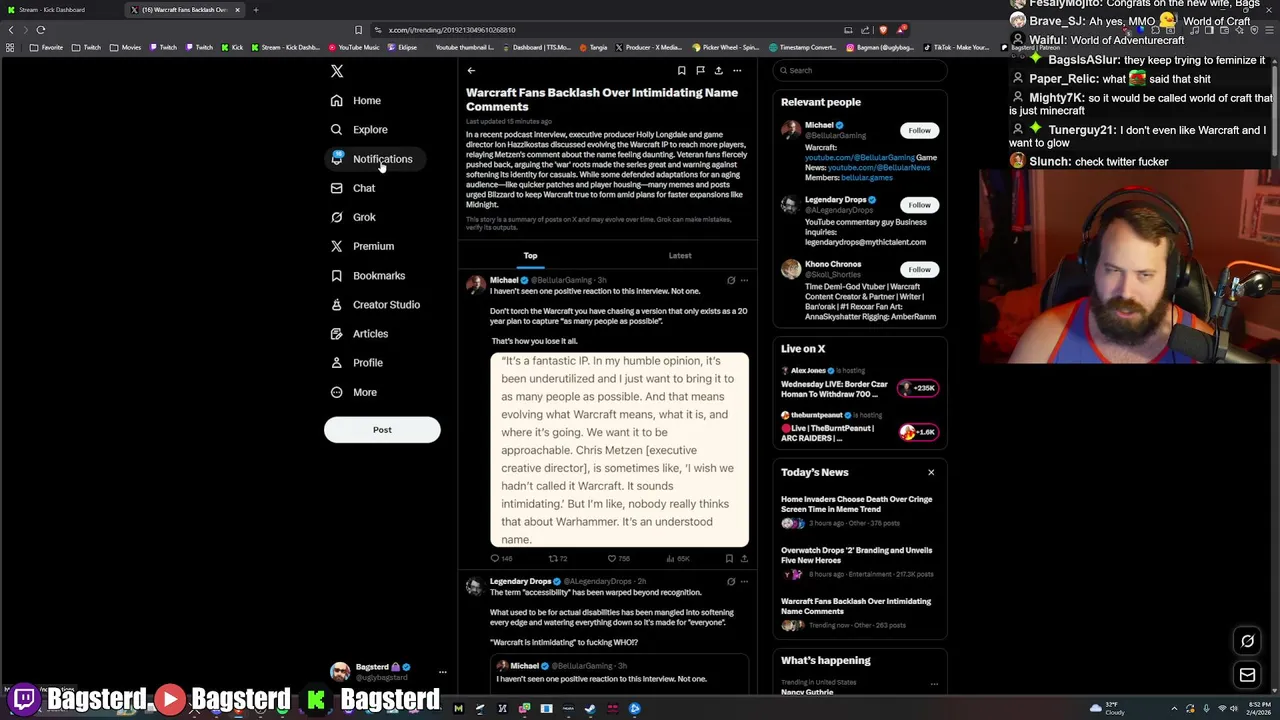
Task: Open Creator Studio in sidebar
Action: pyautogui.click(x=376, y=304)
